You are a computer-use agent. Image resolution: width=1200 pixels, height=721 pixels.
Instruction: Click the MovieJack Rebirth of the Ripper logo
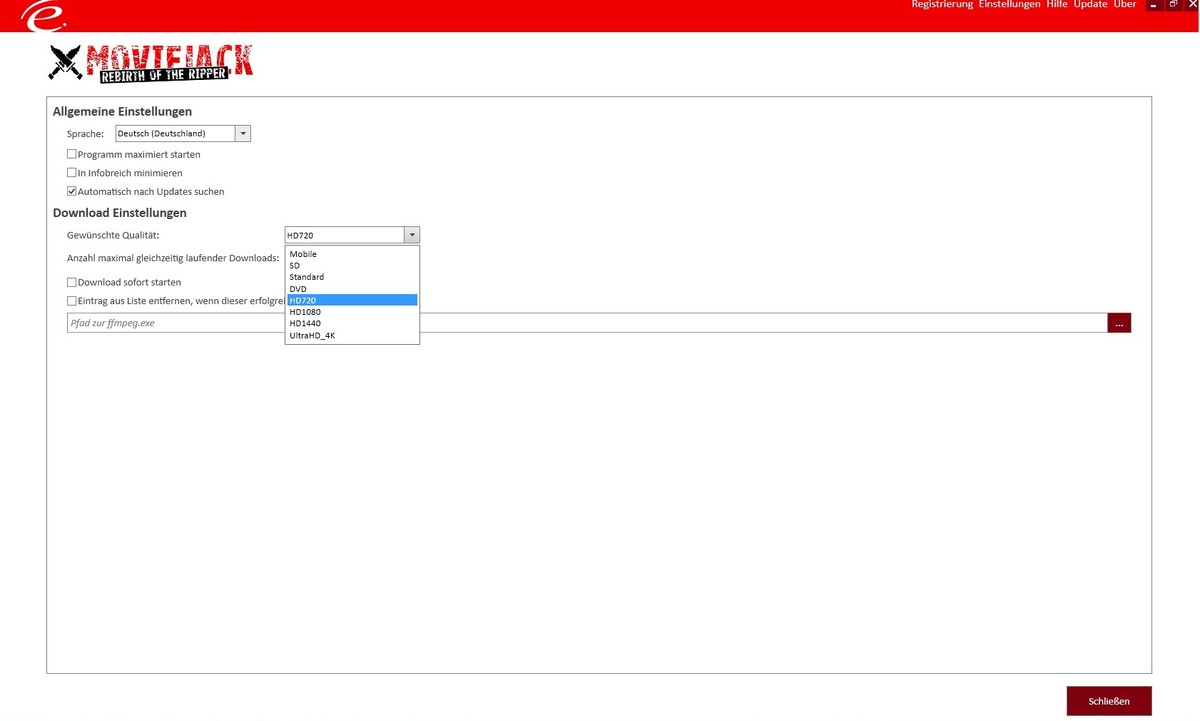(x=151, y=63)
